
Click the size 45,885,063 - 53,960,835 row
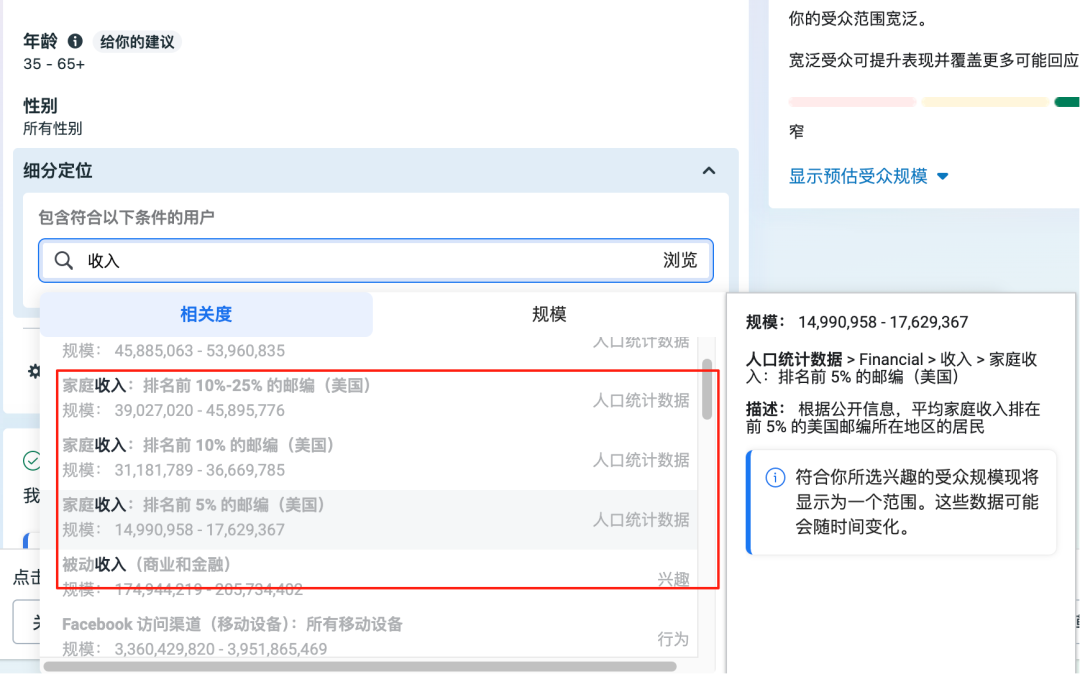pyautogui.click(x=376, y=351)
